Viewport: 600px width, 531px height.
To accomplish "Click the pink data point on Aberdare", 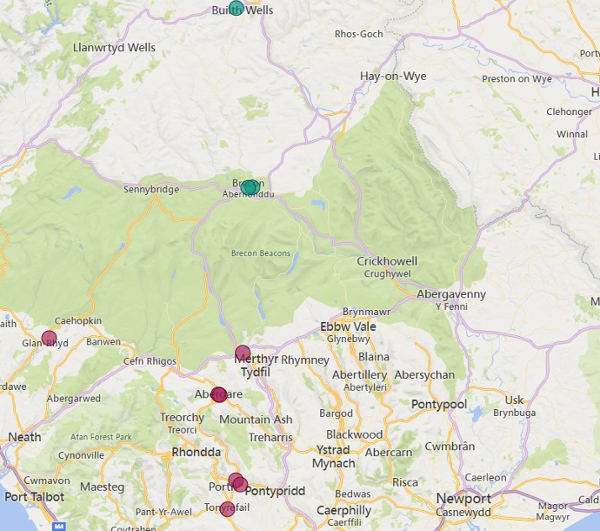I will click(219, 394).
